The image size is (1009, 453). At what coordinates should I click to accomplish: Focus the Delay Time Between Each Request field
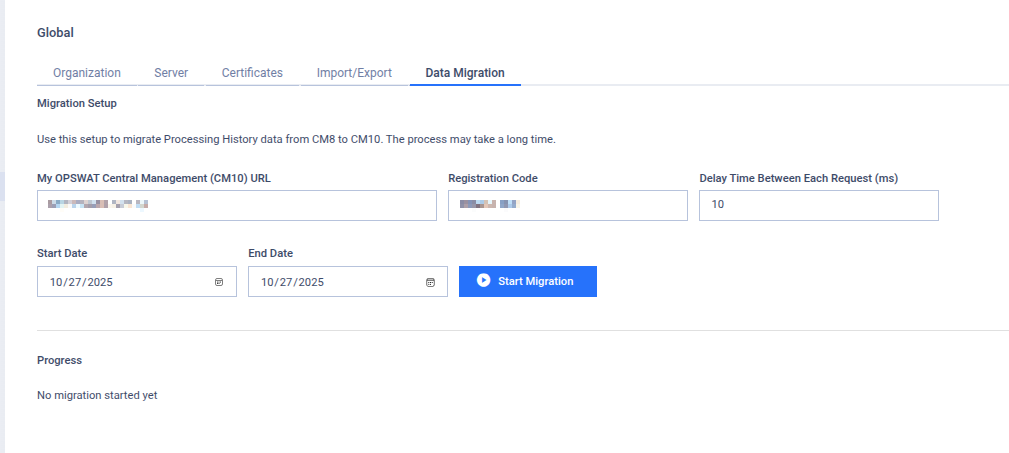click(818, 206)
